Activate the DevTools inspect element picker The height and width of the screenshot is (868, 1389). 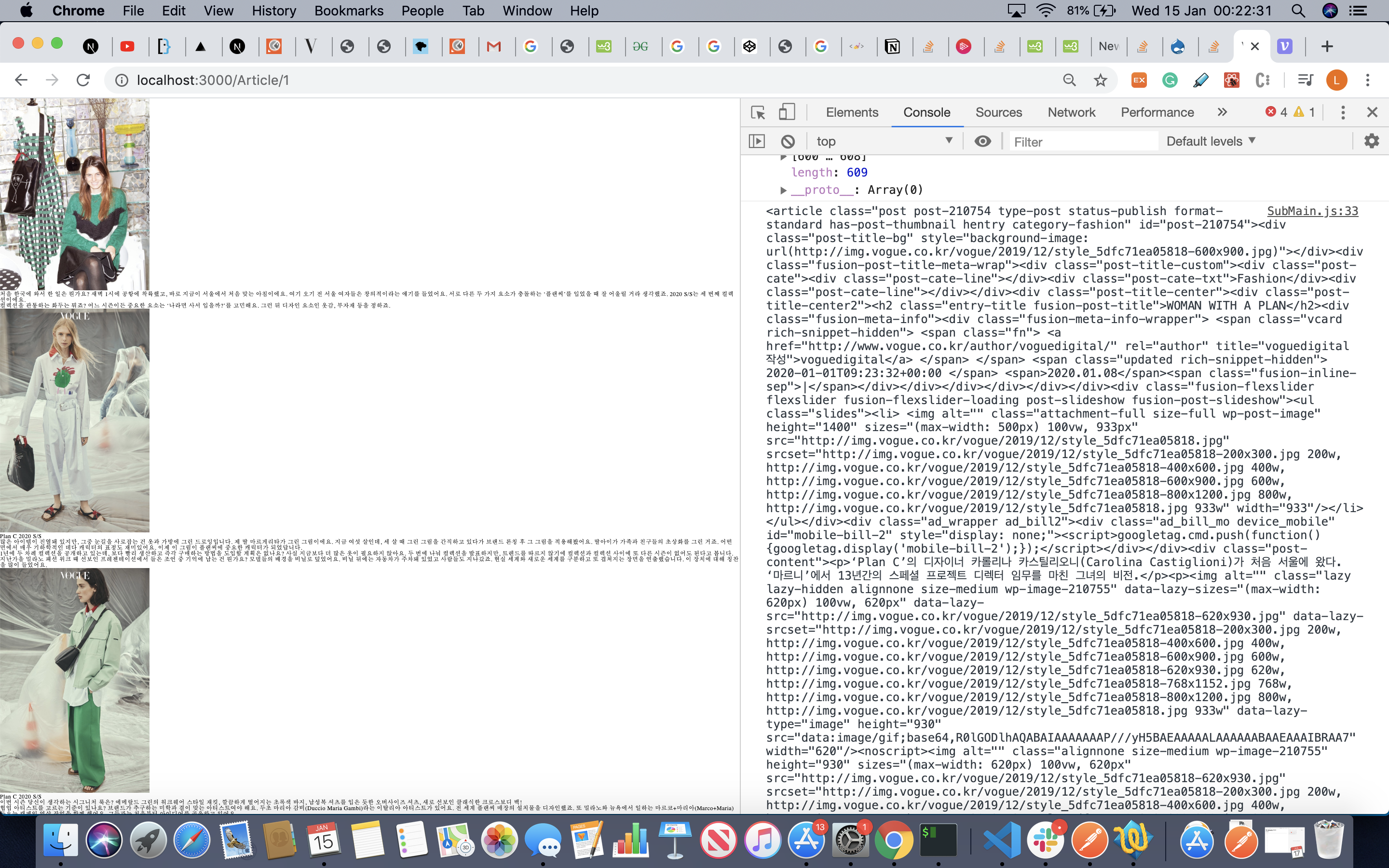pyautogui.click(x=758, y=112)
